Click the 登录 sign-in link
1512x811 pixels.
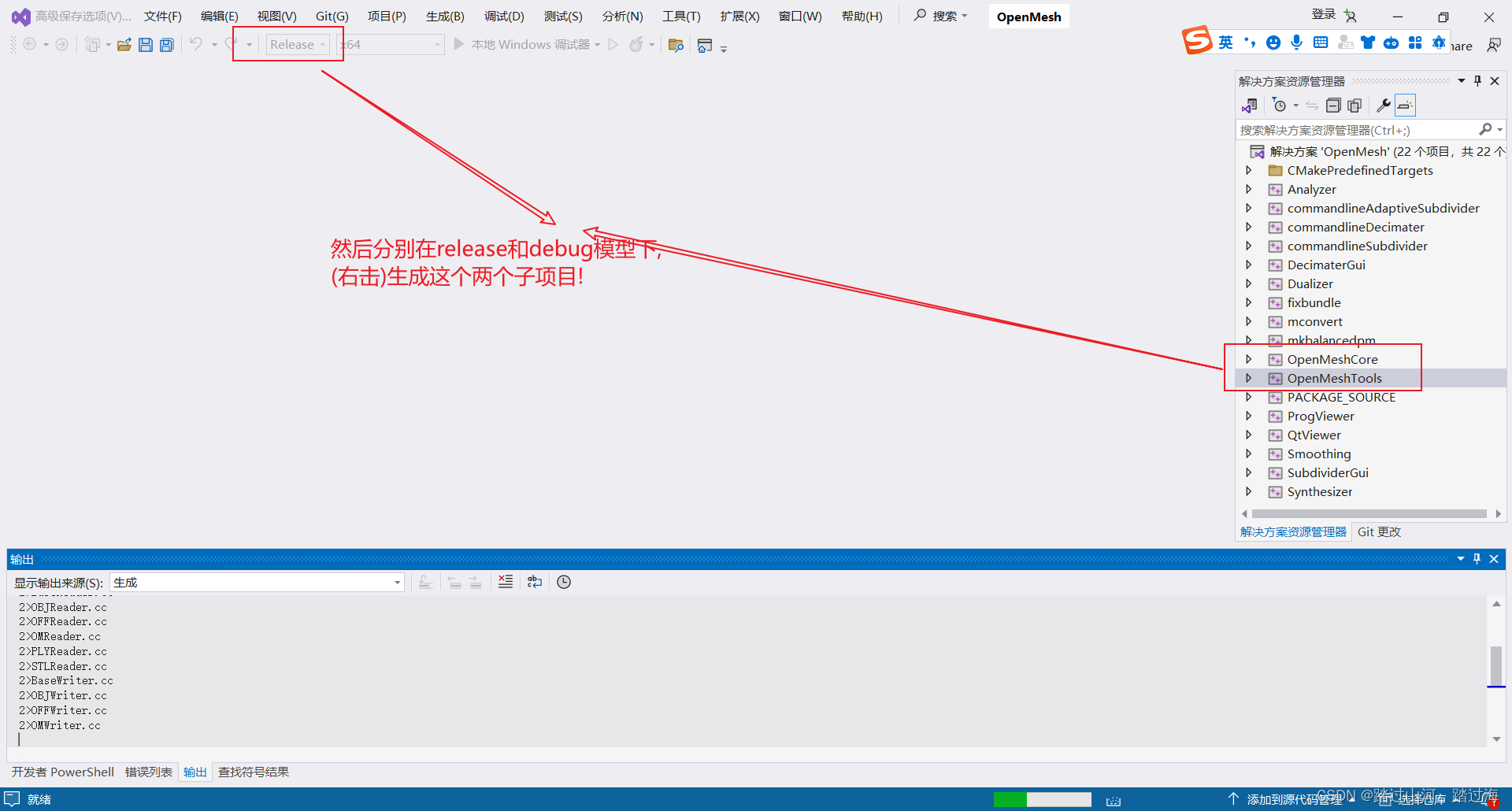click(1324, 13)
